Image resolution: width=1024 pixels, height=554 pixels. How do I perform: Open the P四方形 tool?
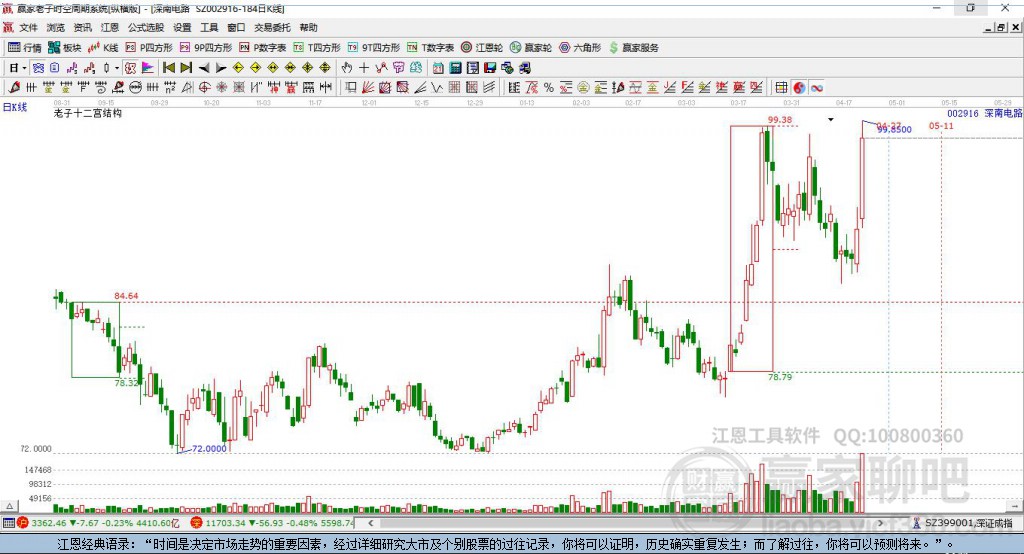tap(149, 48)
